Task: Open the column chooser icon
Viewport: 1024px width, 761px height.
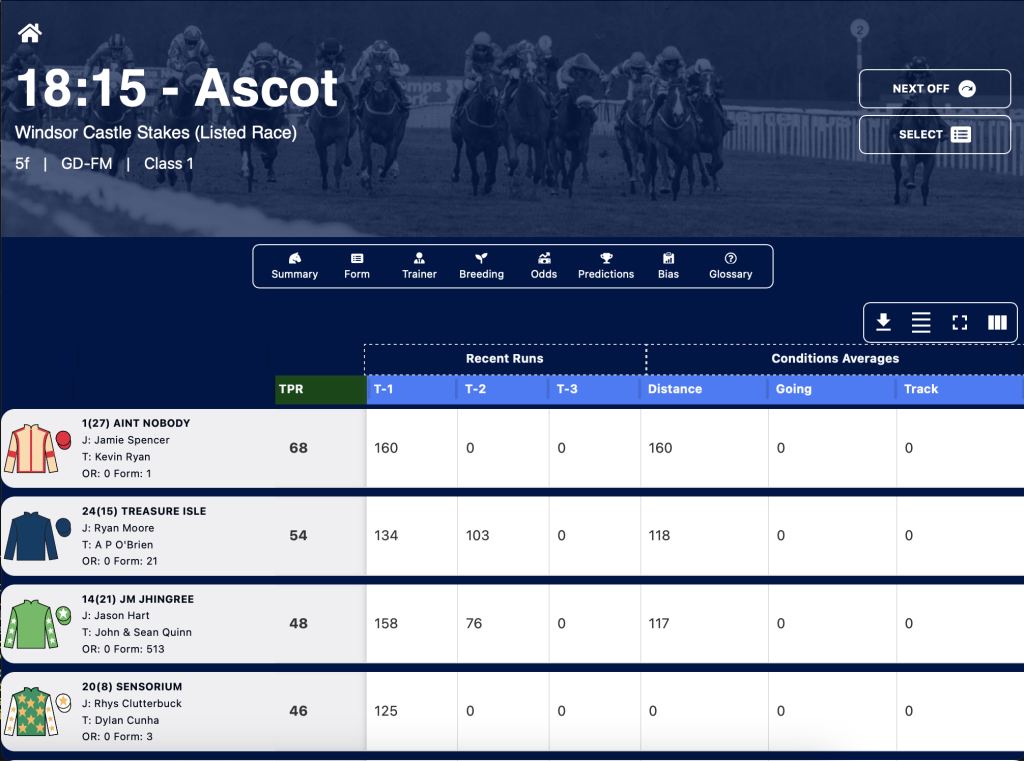Action: click(997, 322)
